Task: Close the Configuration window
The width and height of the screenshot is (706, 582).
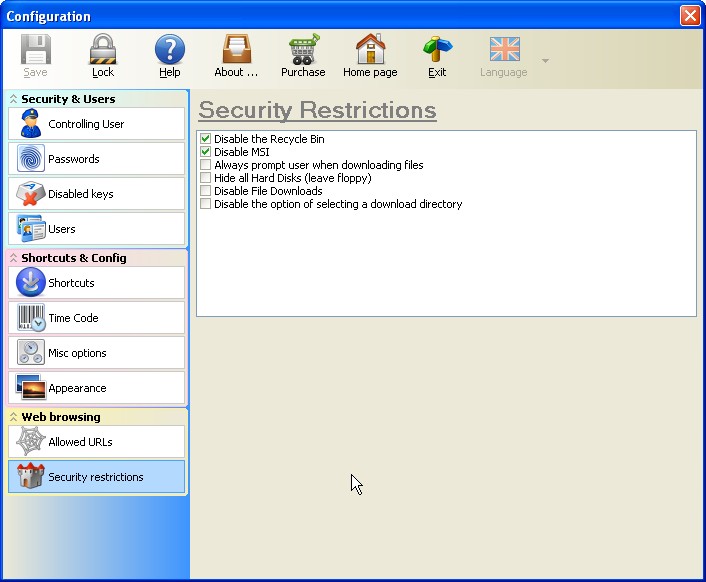Action: (690, 15)
